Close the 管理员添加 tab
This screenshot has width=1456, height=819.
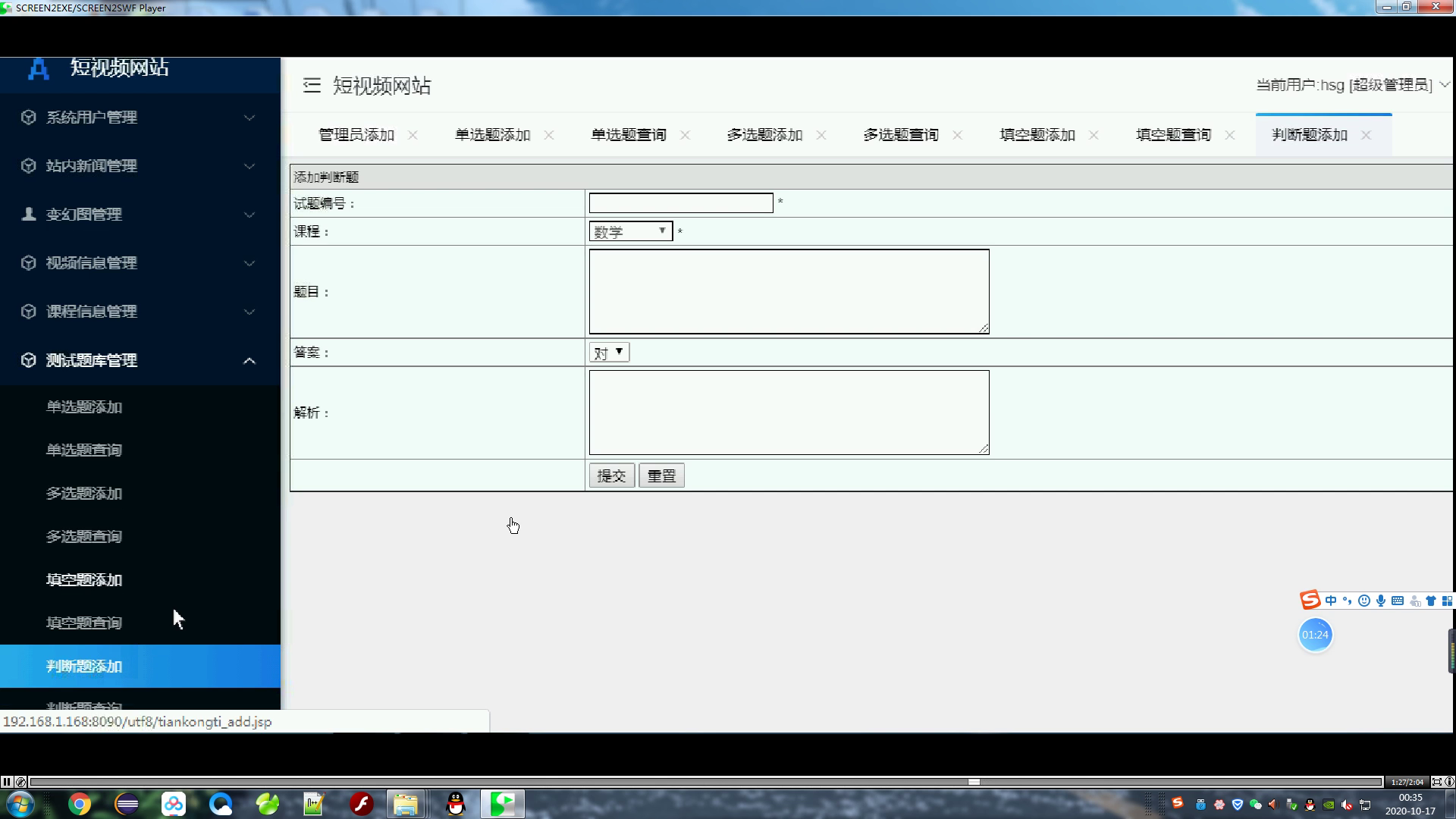pos(413,135)
